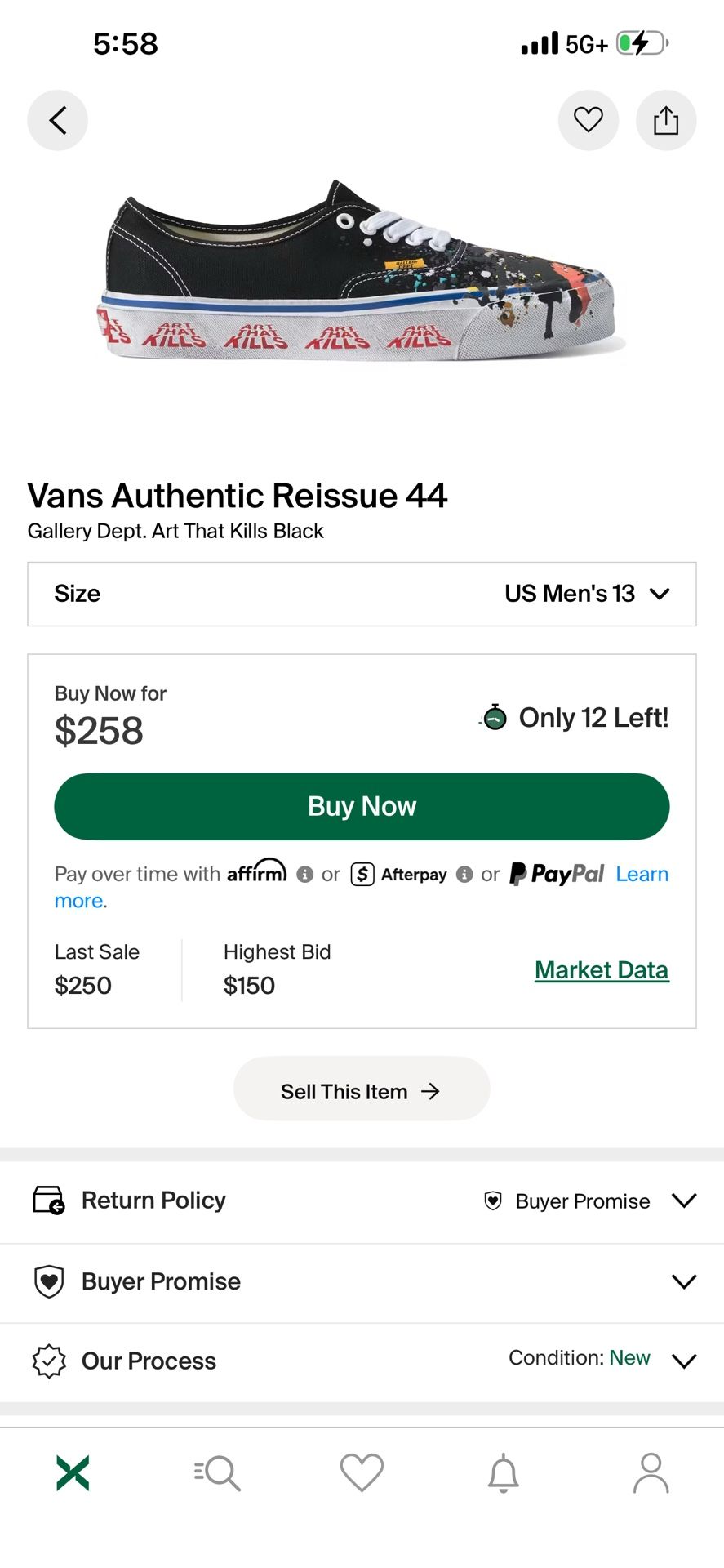The image size is (724, 1568).
Task: Tap the PayPal logo
Action: click(x=557, y=875)
